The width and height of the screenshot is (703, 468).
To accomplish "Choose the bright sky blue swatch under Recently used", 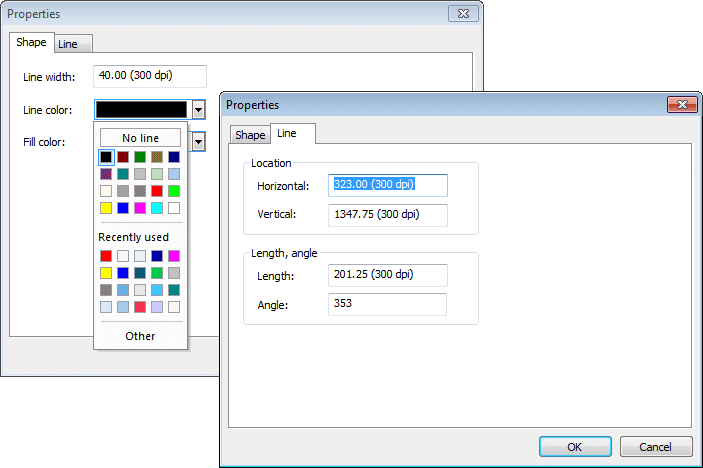I will point(157,290).
